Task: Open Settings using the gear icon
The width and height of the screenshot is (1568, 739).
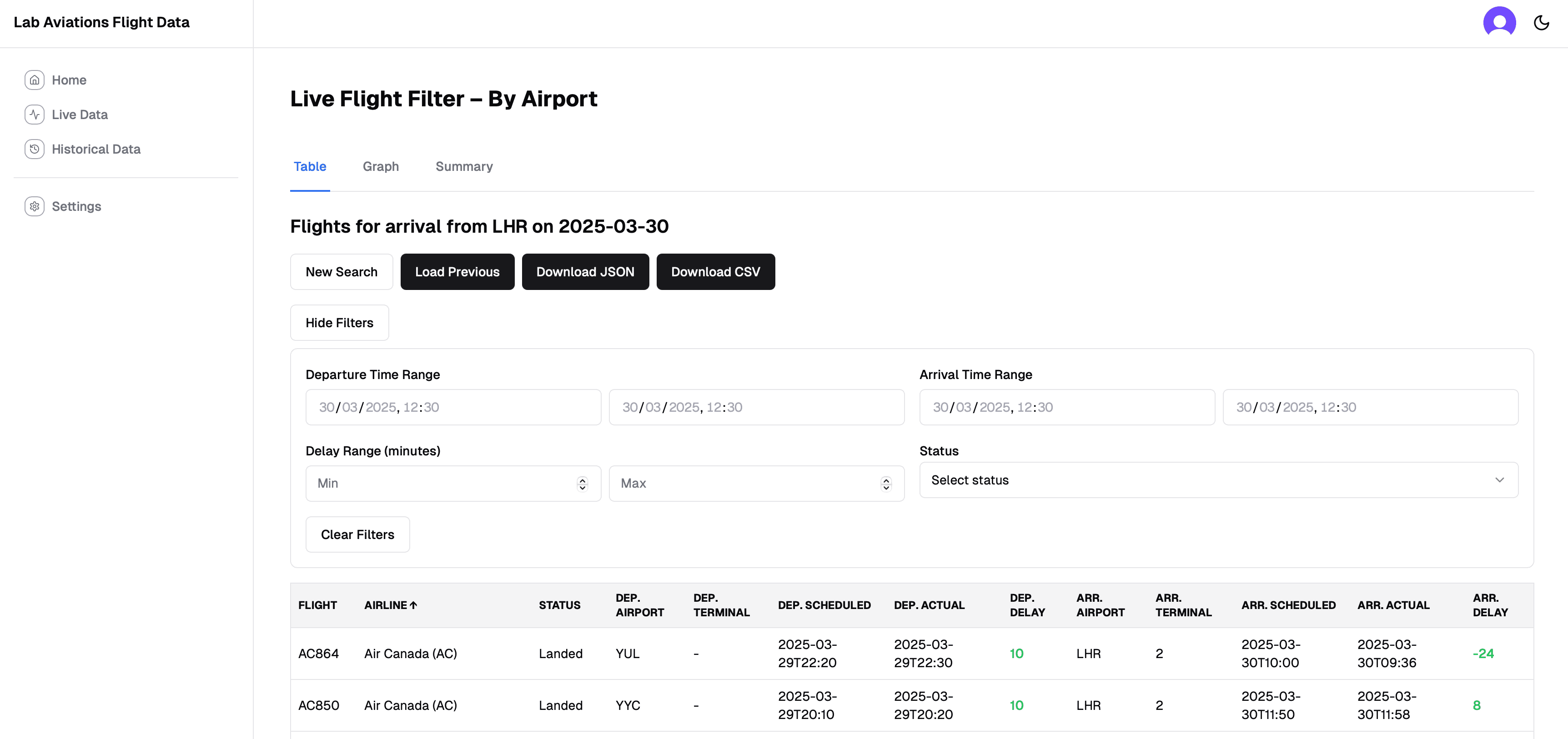Action: point(35,206)
